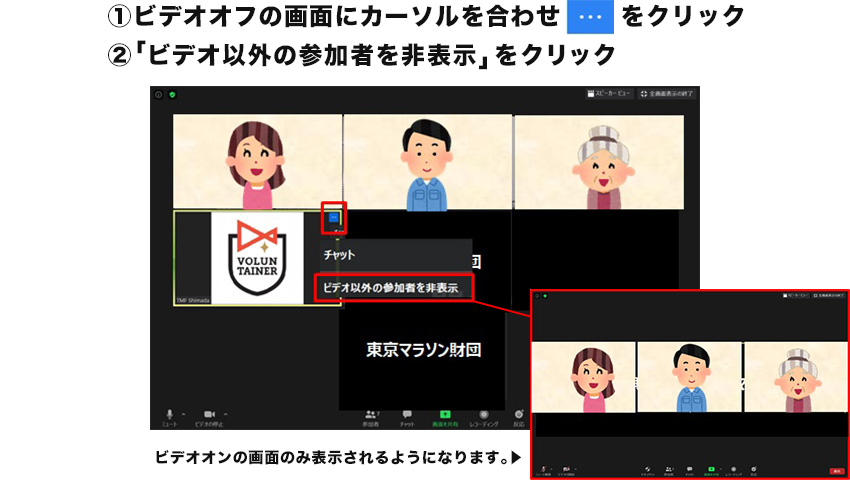Select 'ビデオ以外の参加者を非表示' in the context menu
Viewport: 850px width, 480px height.
(391, 288)
